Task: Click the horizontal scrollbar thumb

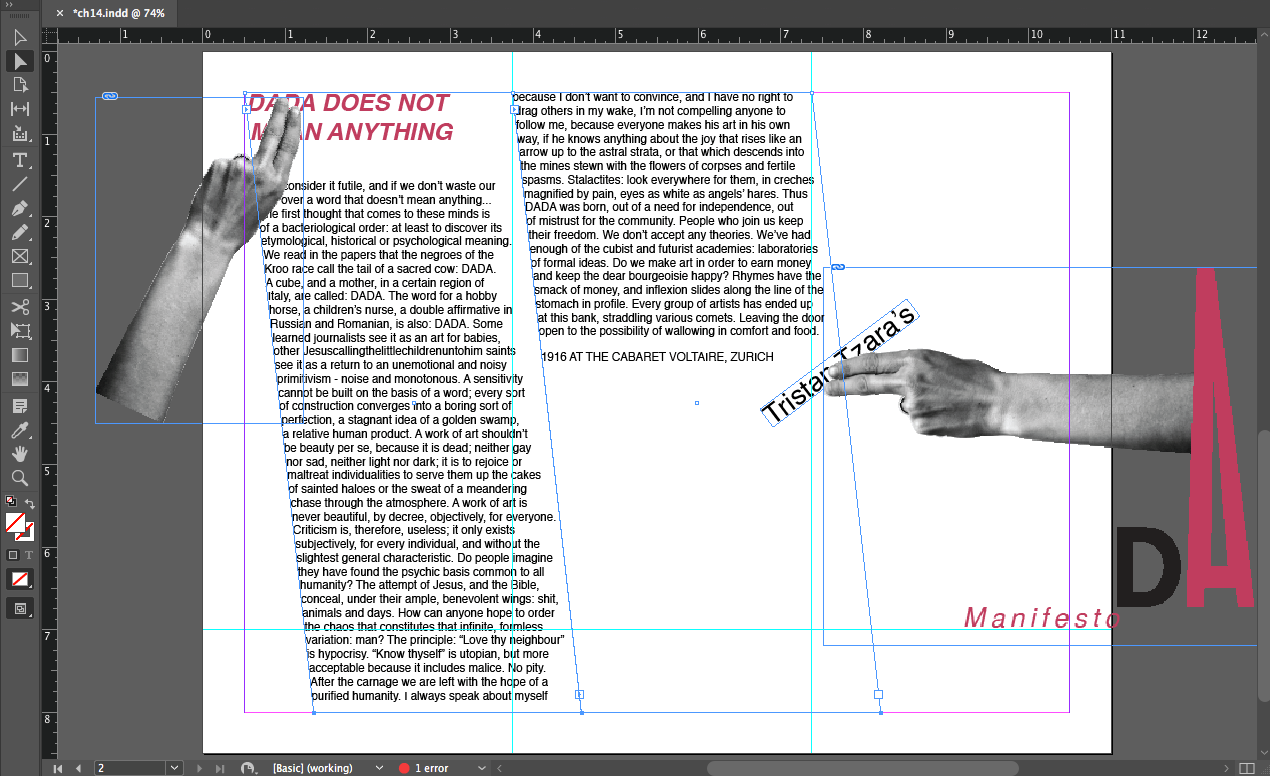Action: point(862,768)
